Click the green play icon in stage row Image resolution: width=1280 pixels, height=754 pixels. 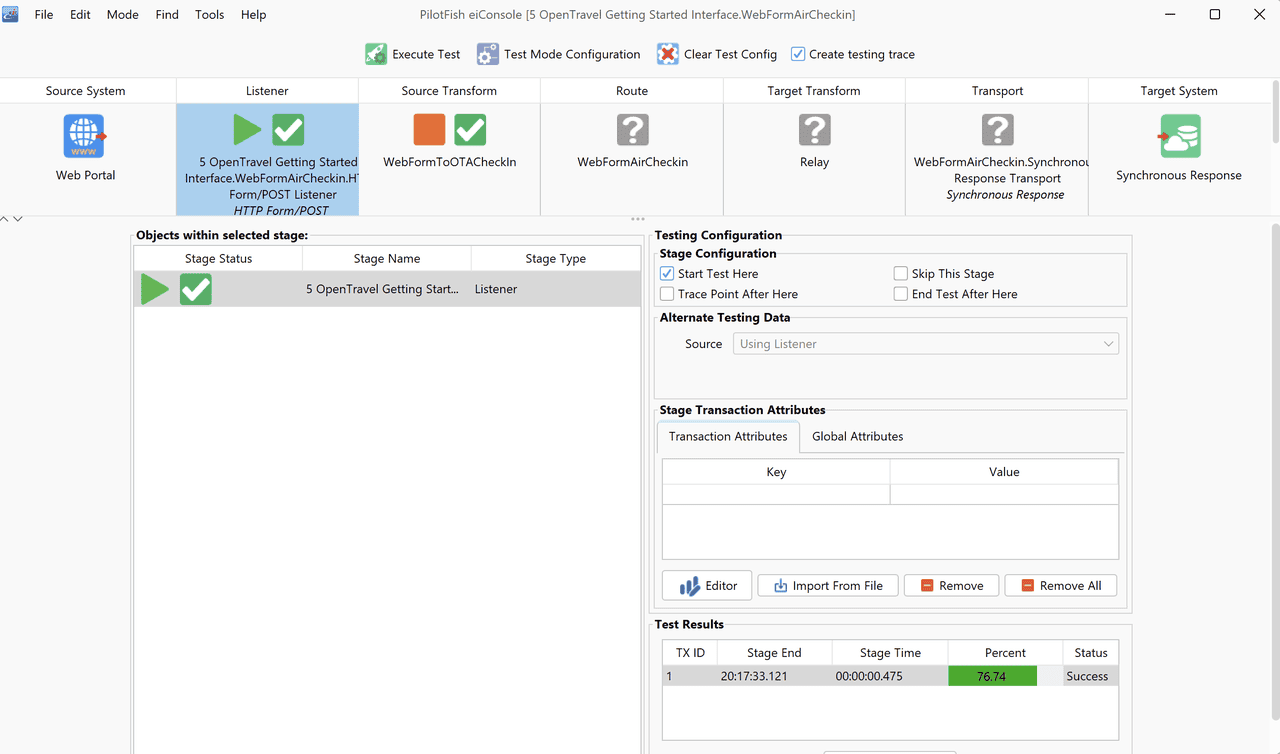pyautogui.click(x=155, y=289)
